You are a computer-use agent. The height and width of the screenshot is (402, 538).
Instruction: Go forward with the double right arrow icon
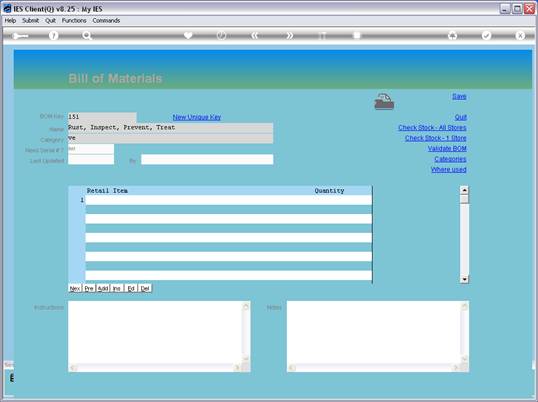point(289,35)
